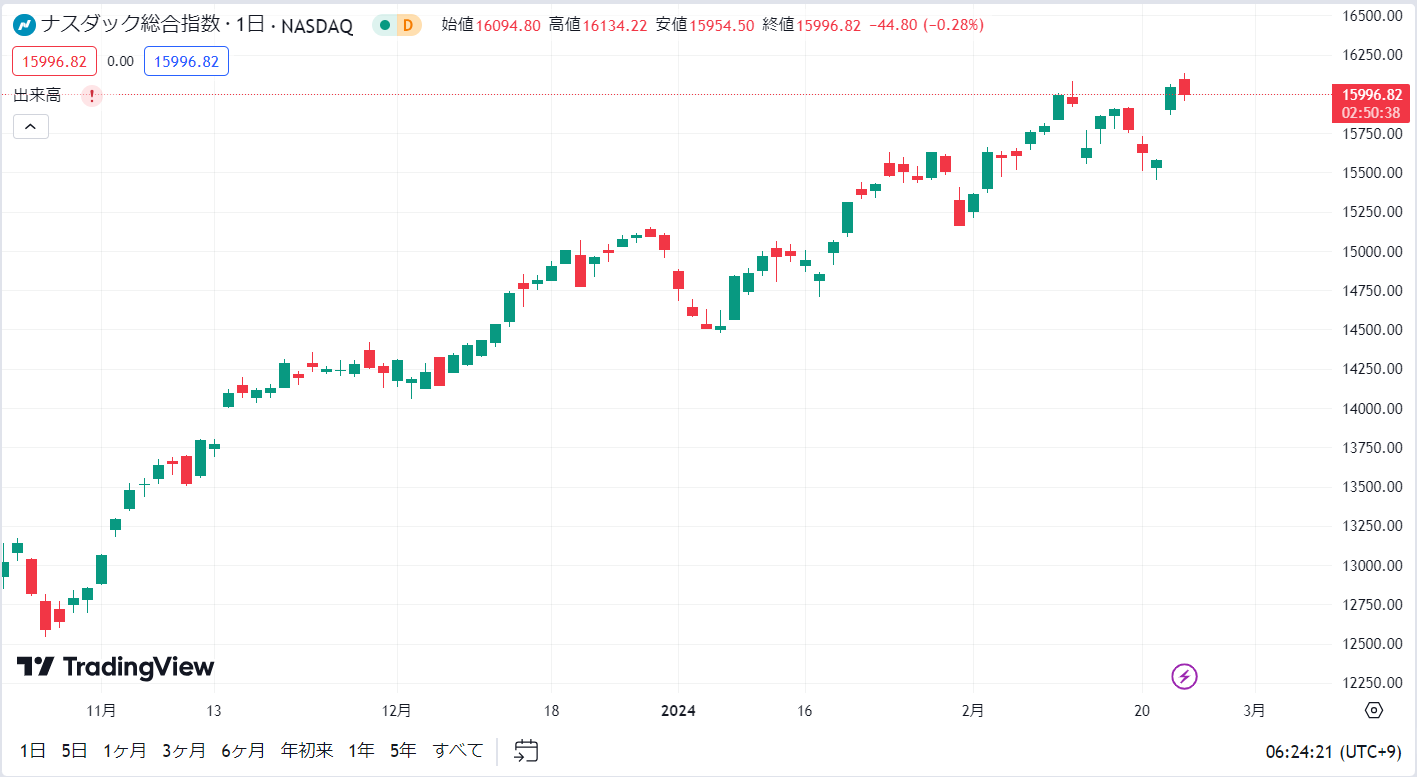Open timezone menu showing 06:24:21 (UTC+9)

click(x=1333, y=751)
